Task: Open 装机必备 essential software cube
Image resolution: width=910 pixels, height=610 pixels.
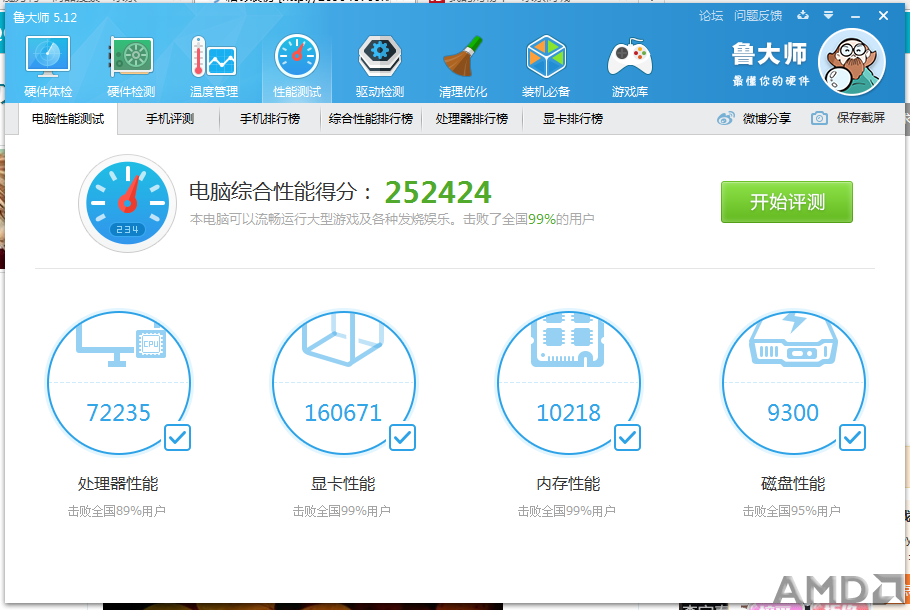Action: click(546, 66)
